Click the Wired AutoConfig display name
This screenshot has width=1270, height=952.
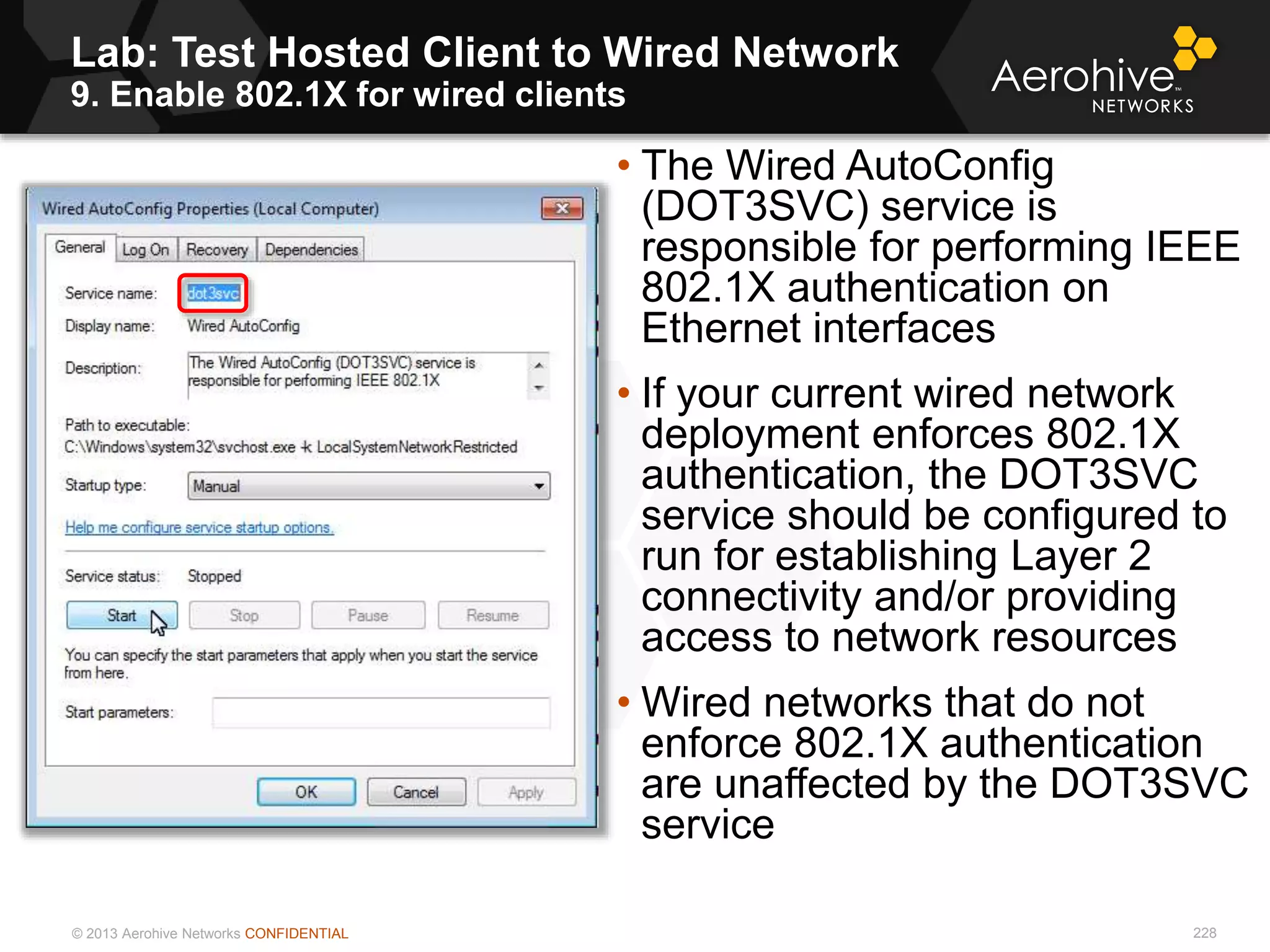244,326
